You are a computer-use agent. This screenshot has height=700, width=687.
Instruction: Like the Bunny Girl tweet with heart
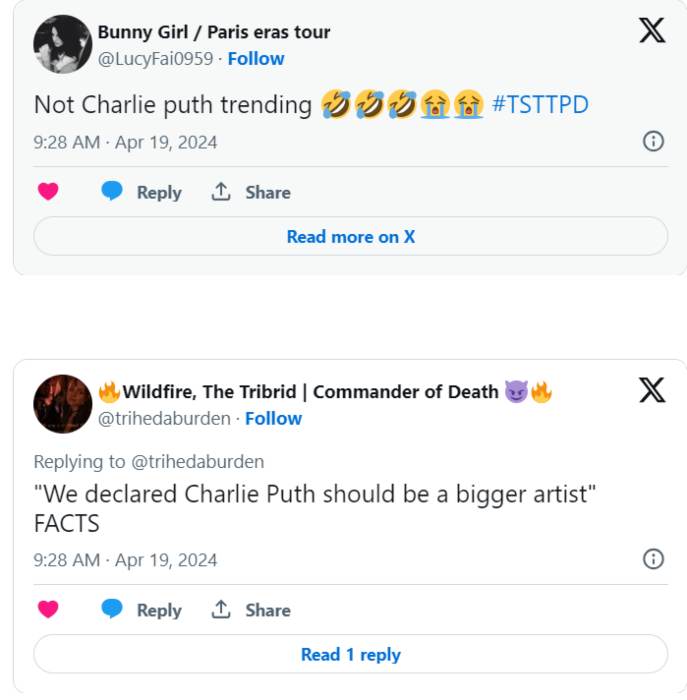(48, 192)
